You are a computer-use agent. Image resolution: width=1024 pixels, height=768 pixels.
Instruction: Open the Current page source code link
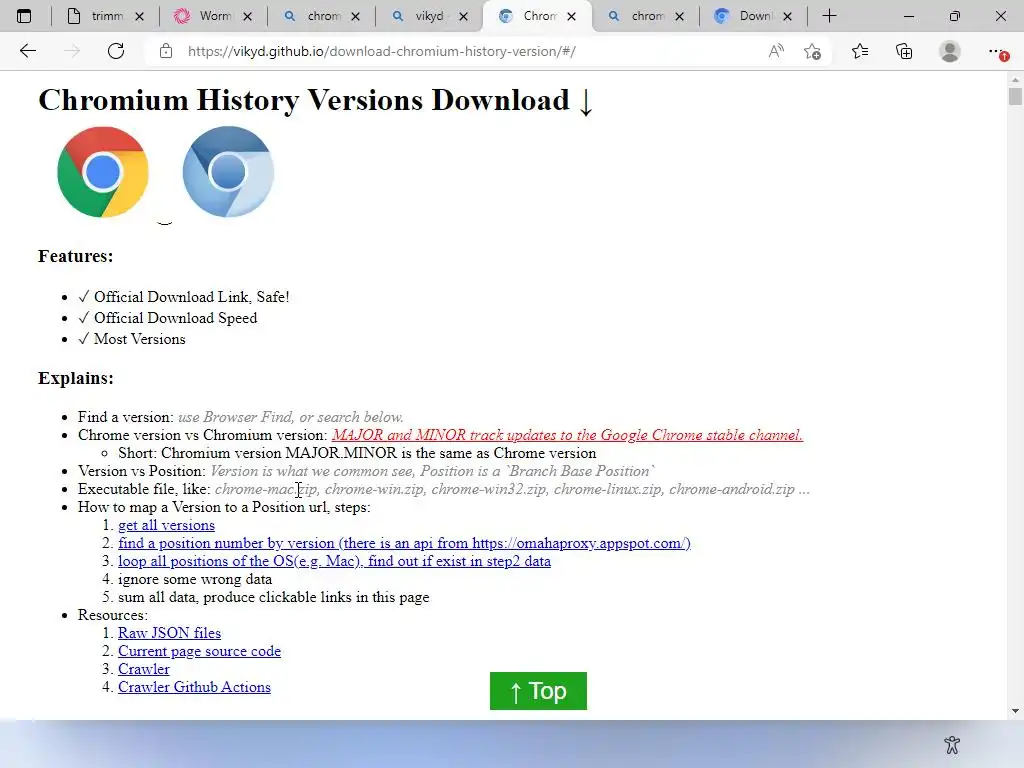pos(199,651)
